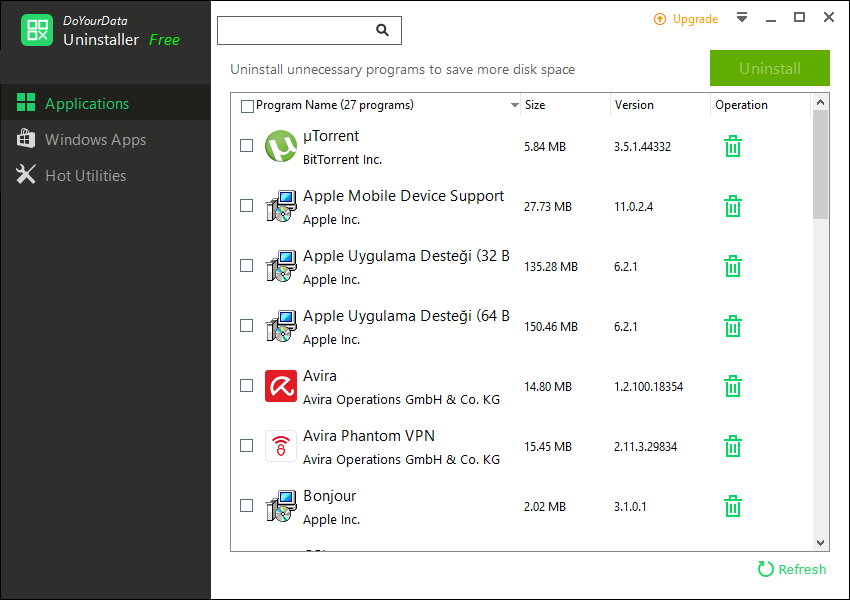Open the Hot Utilities section
This screenshot has height=600, width=850.
point(105,175)
